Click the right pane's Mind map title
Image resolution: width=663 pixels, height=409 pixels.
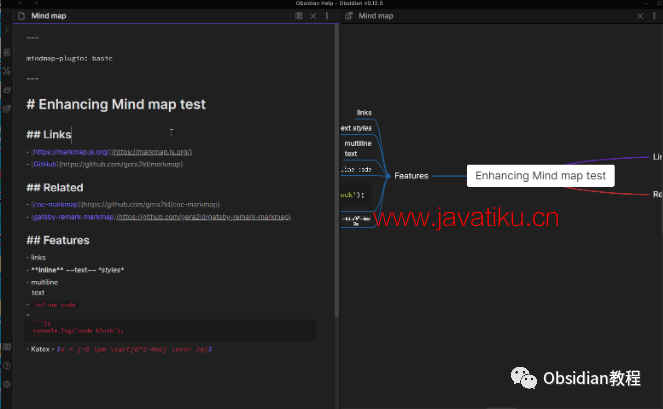pyautogui.click(x=376, y=16)
